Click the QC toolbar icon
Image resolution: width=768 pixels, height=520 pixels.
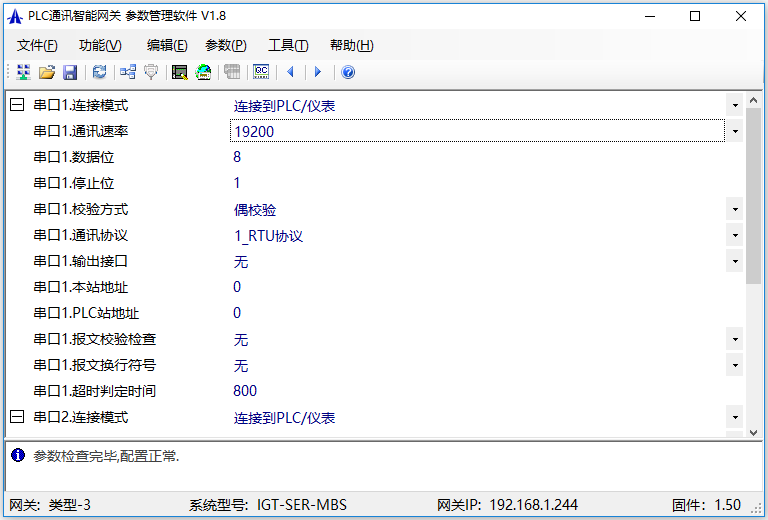(261, 72)
